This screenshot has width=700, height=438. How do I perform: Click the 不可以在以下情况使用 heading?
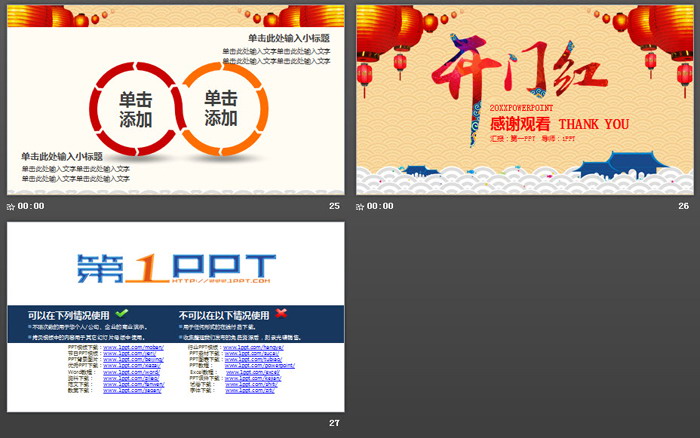point(224,315)
